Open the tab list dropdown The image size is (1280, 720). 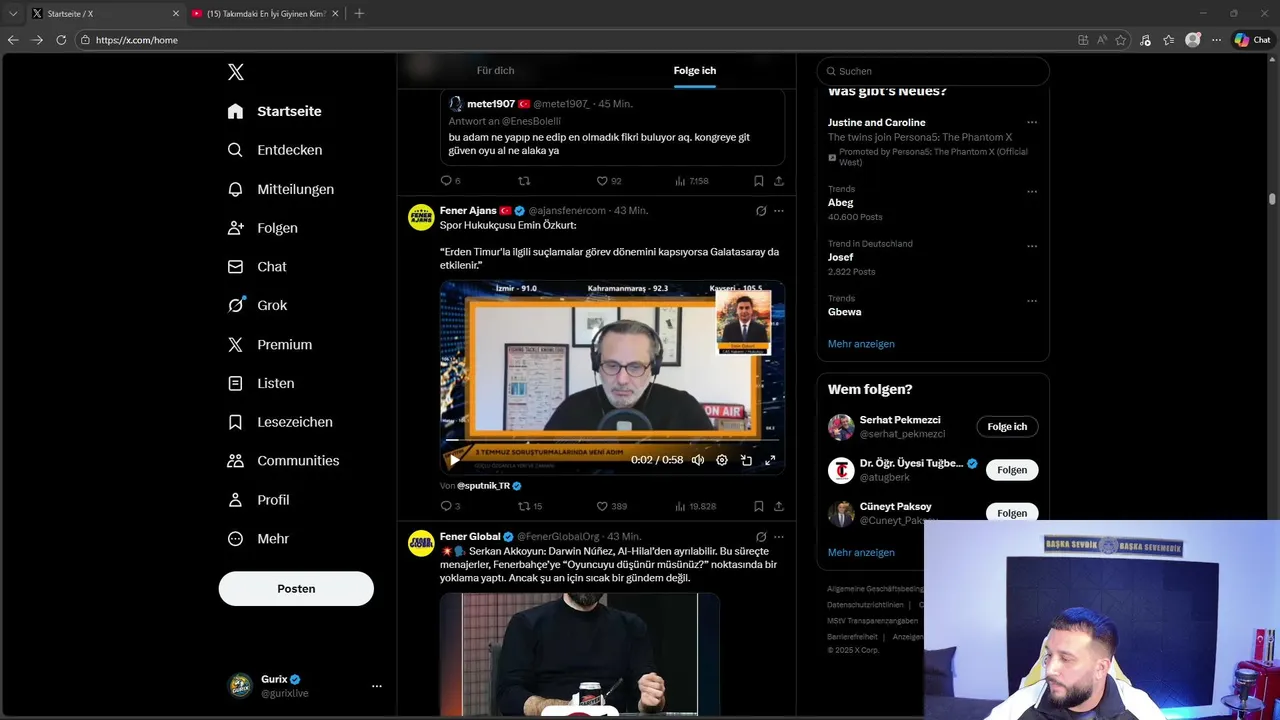tap(13, 13)
